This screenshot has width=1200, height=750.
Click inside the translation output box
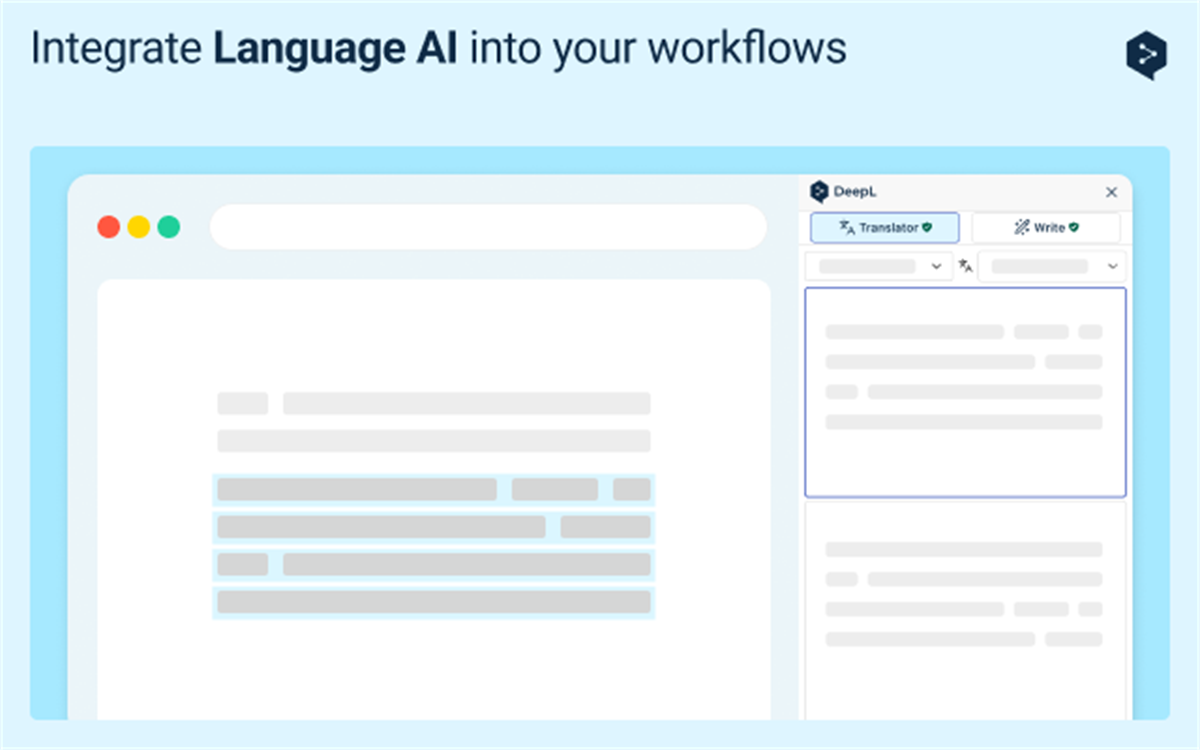coord(964,392)
